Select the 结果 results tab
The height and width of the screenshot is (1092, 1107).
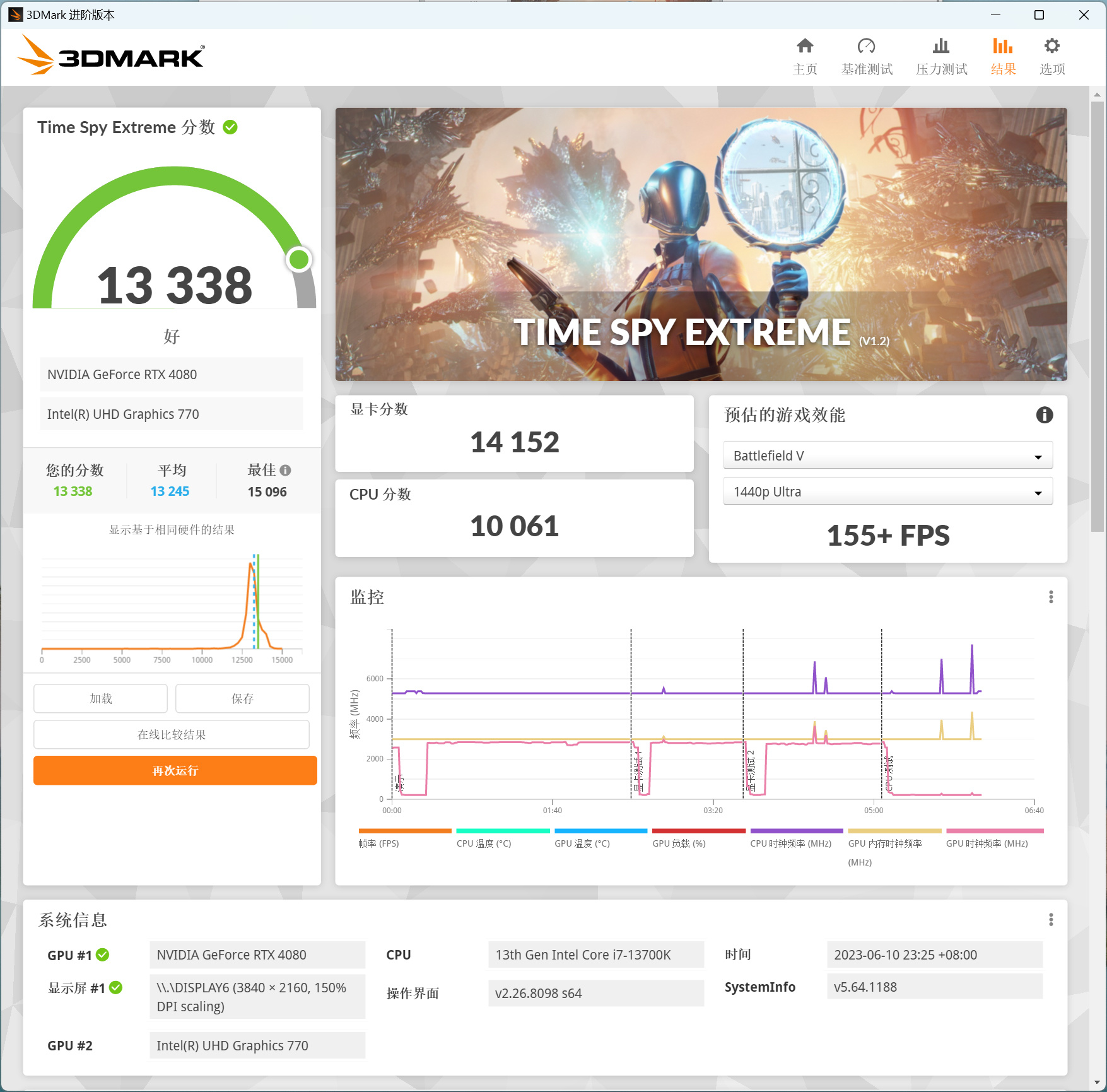(x=1003, y=56)
